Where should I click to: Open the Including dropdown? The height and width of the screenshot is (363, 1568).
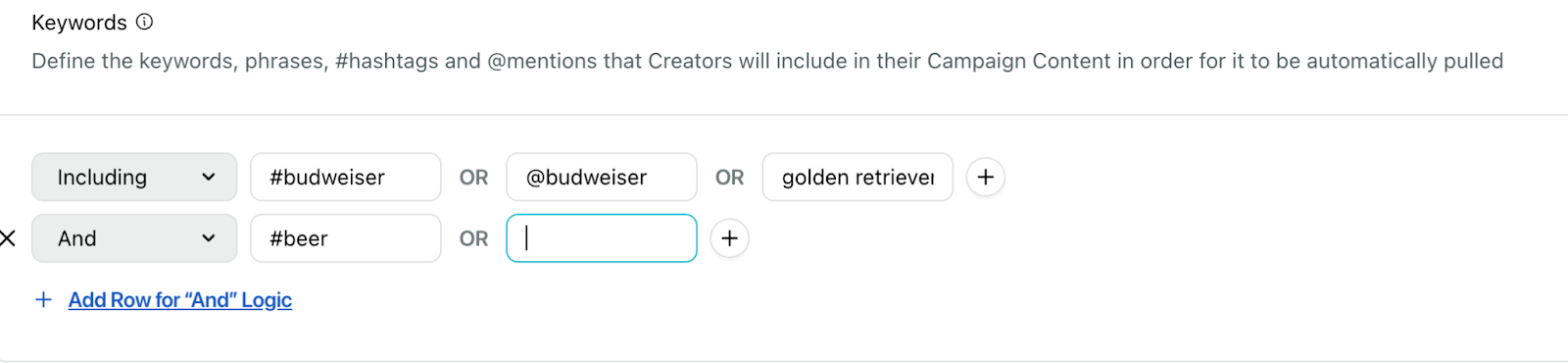pyautogui.click(x=134, y=178)
